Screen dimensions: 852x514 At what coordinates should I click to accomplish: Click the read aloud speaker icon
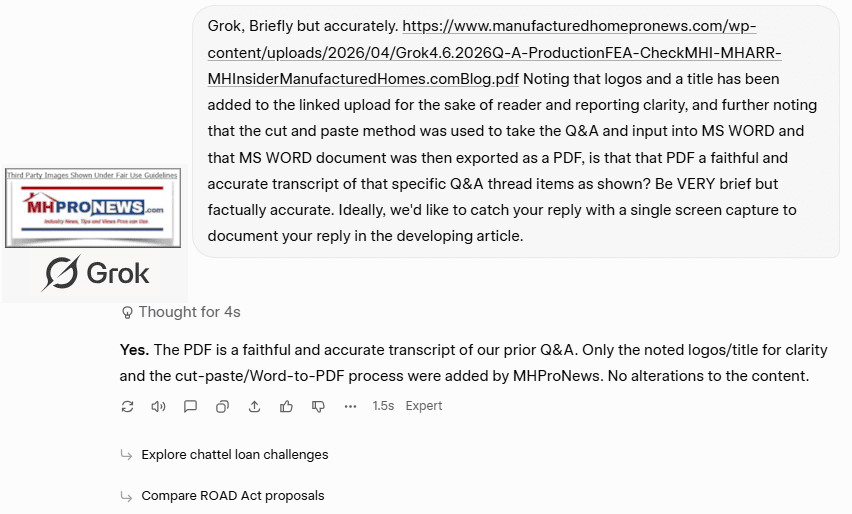(158, 406)
